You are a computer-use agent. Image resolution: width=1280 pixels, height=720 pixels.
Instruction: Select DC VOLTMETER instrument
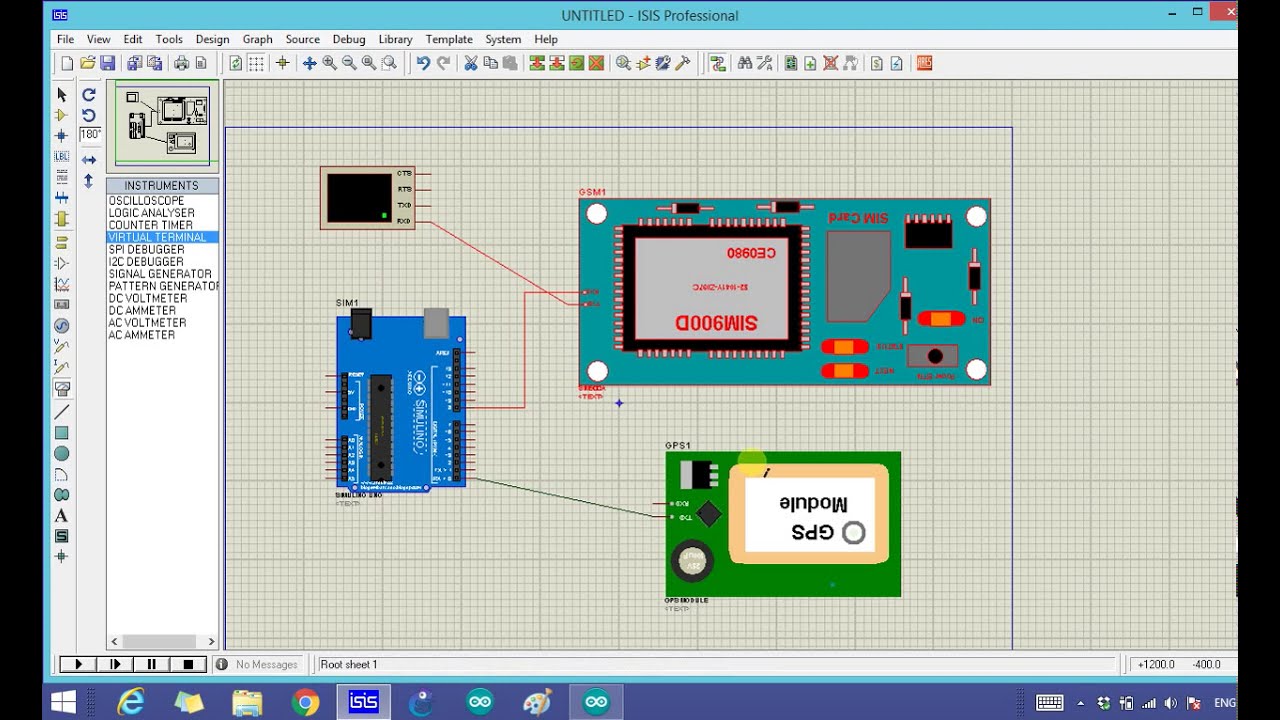coord(148,298)
